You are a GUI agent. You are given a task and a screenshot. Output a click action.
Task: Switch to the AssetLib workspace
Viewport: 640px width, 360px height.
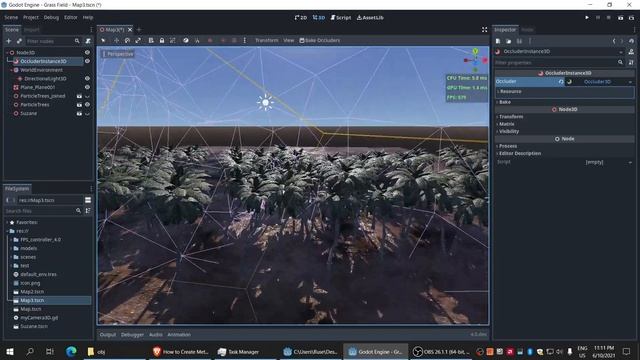click(x=370, y=18)
